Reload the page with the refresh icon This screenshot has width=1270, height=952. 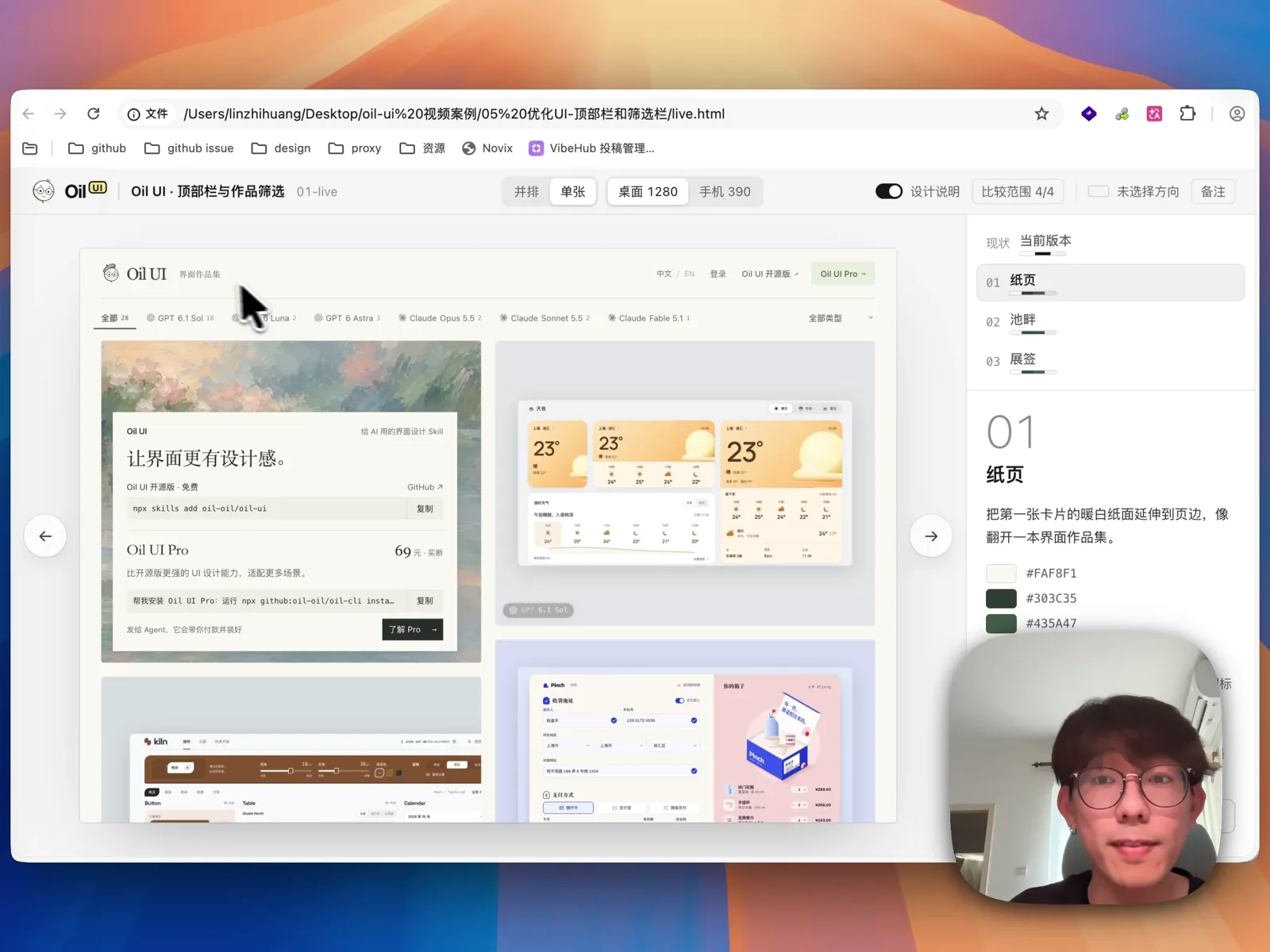(94, 113)
